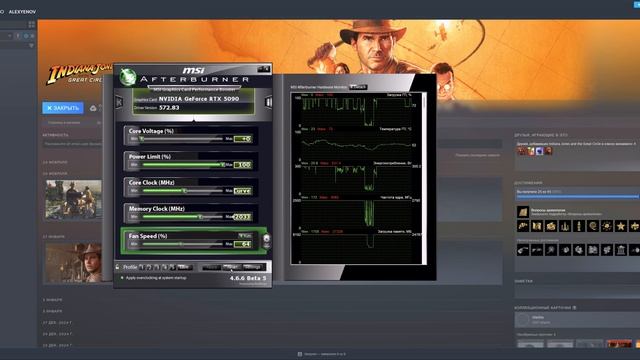The height and width of the screenshot is (360, 640).
Task: Select Afterburner profile slot 1
Action: click(x=142, y=267)
